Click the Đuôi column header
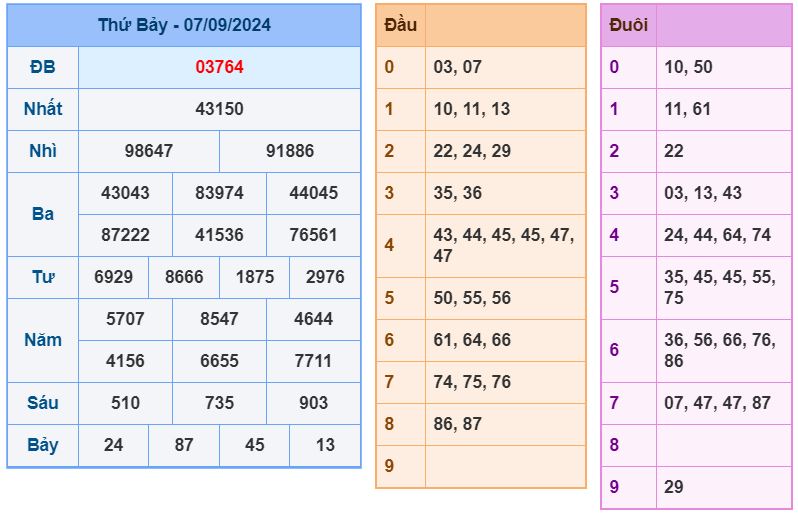 pos(629,25)
